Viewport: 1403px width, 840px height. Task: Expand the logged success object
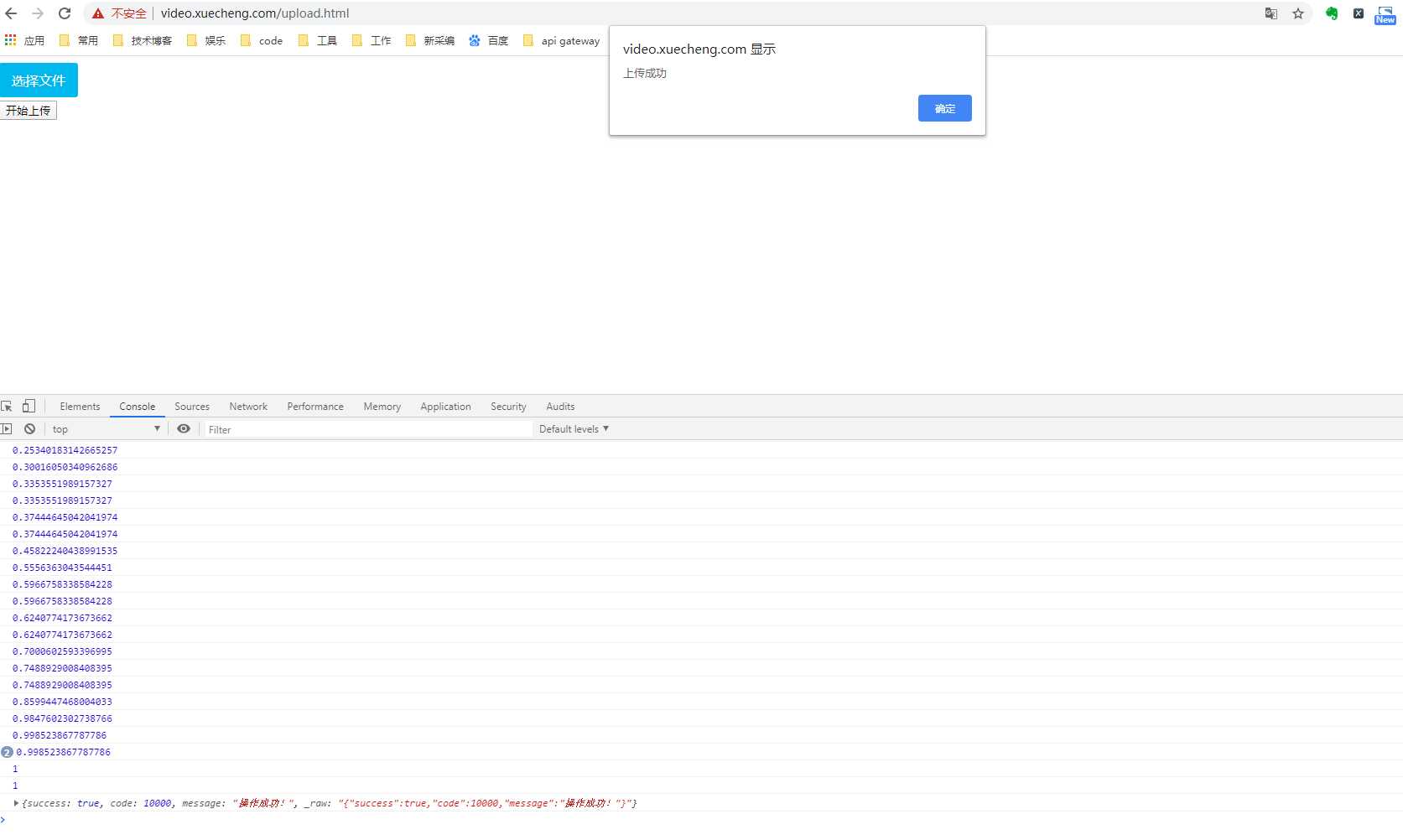point(16,803)
